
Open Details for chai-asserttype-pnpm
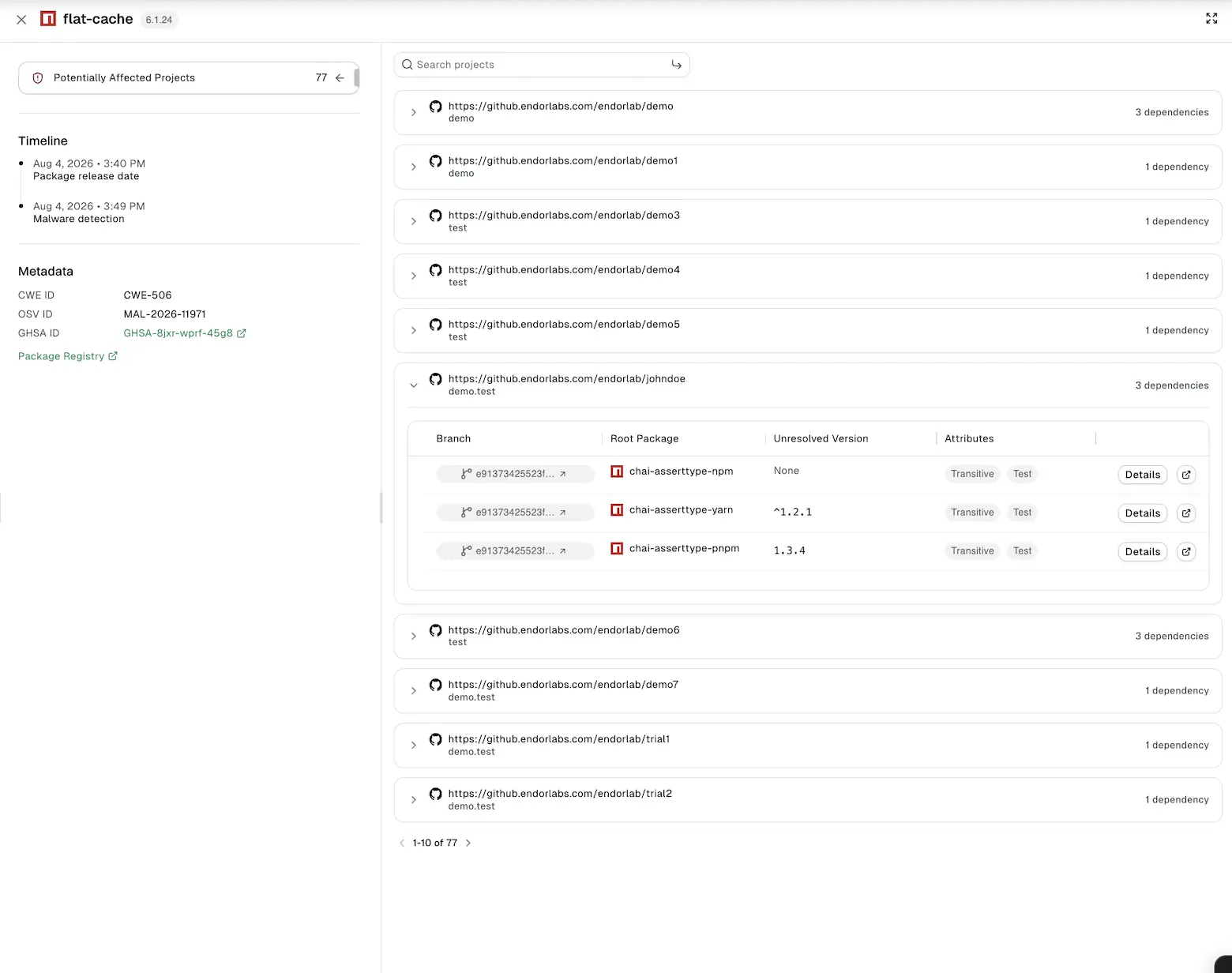[1143, 552]
